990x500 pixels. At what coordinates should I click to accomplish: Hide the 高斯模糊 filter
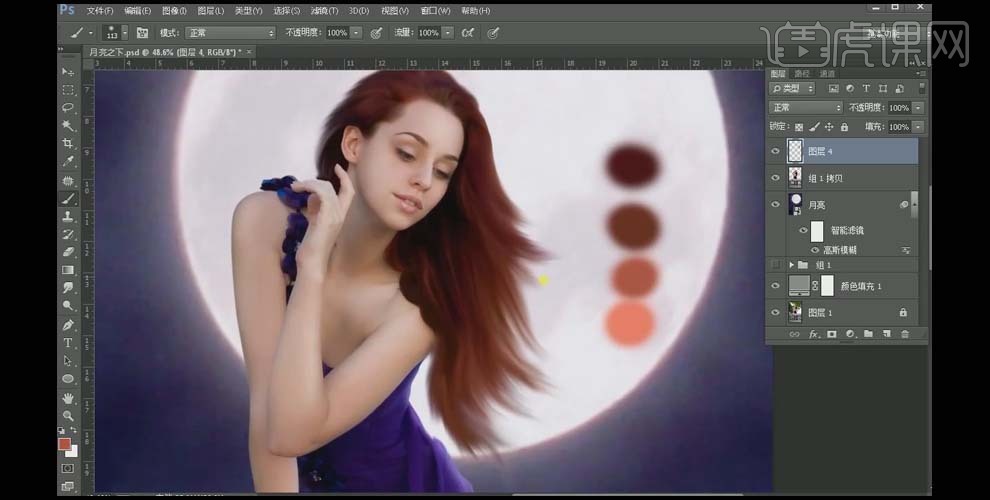point(814,251)
